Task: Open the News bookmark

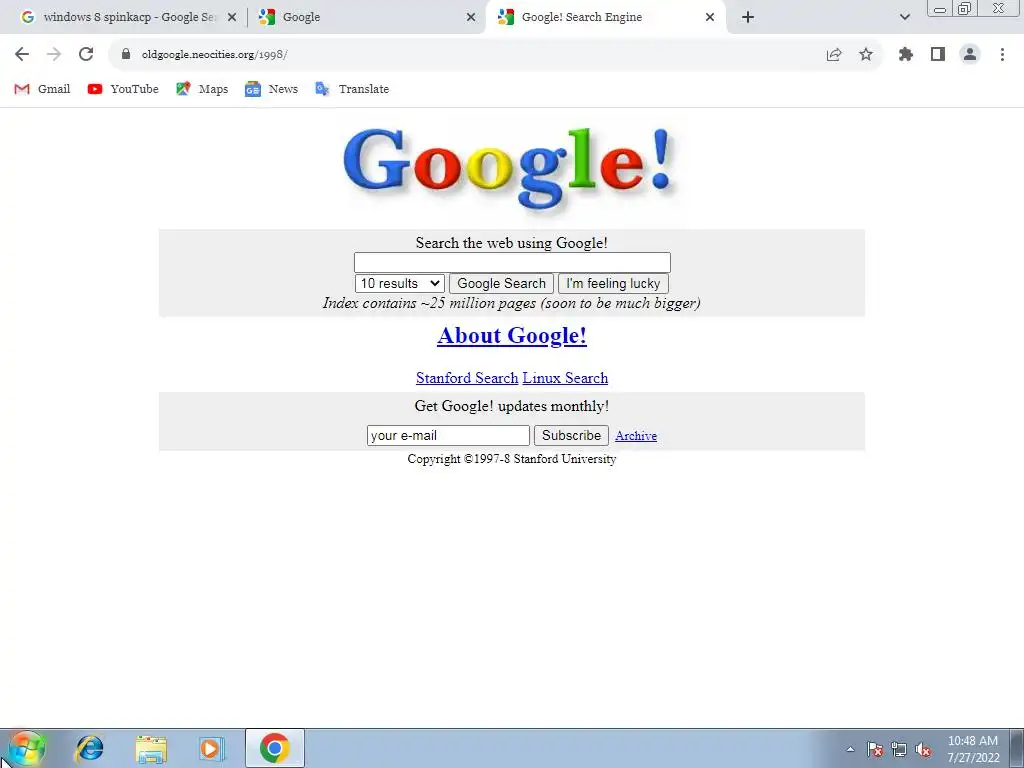Action: 271,89
